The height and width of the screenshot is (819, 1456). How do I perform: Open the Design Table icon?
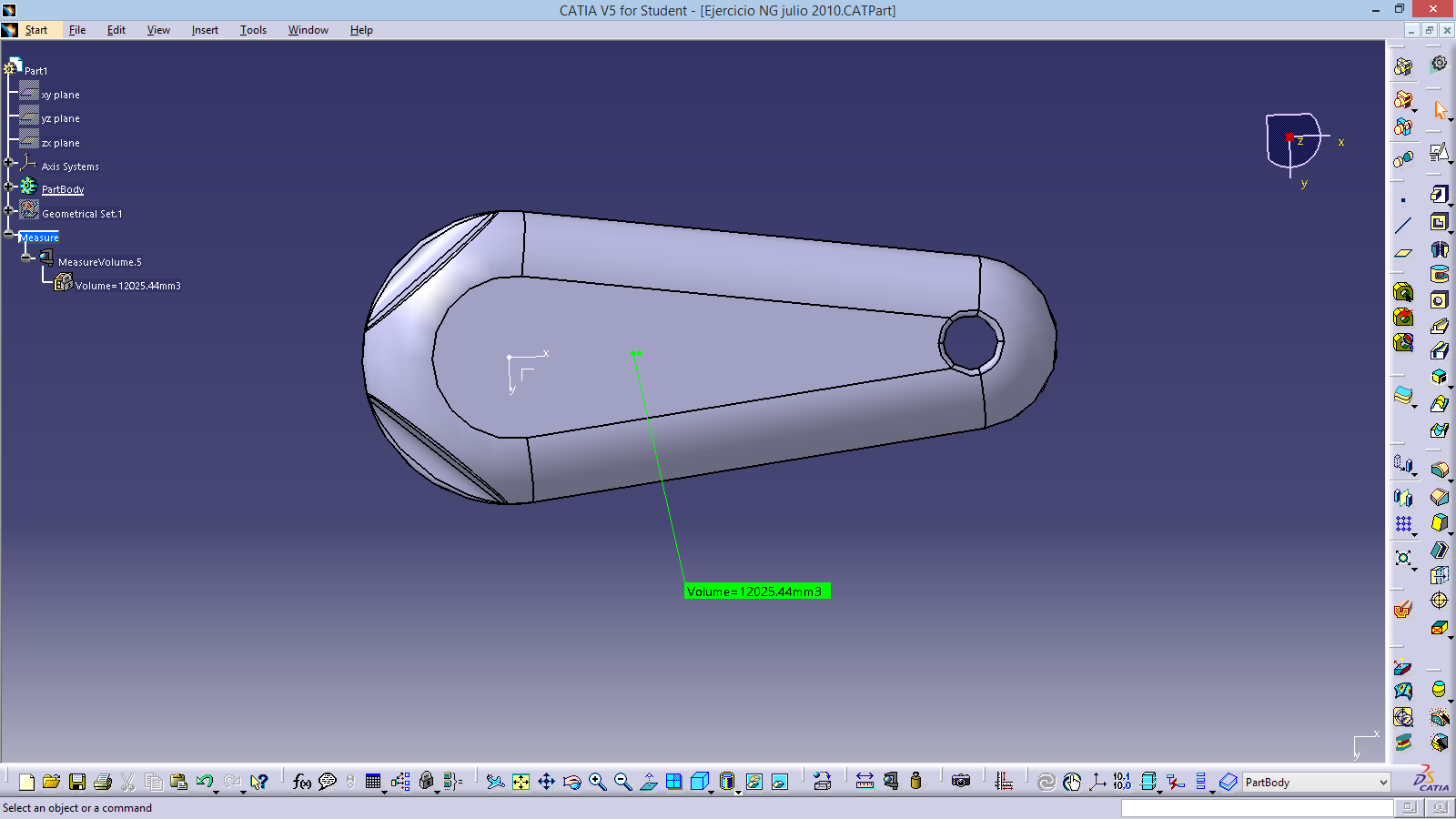373,782
